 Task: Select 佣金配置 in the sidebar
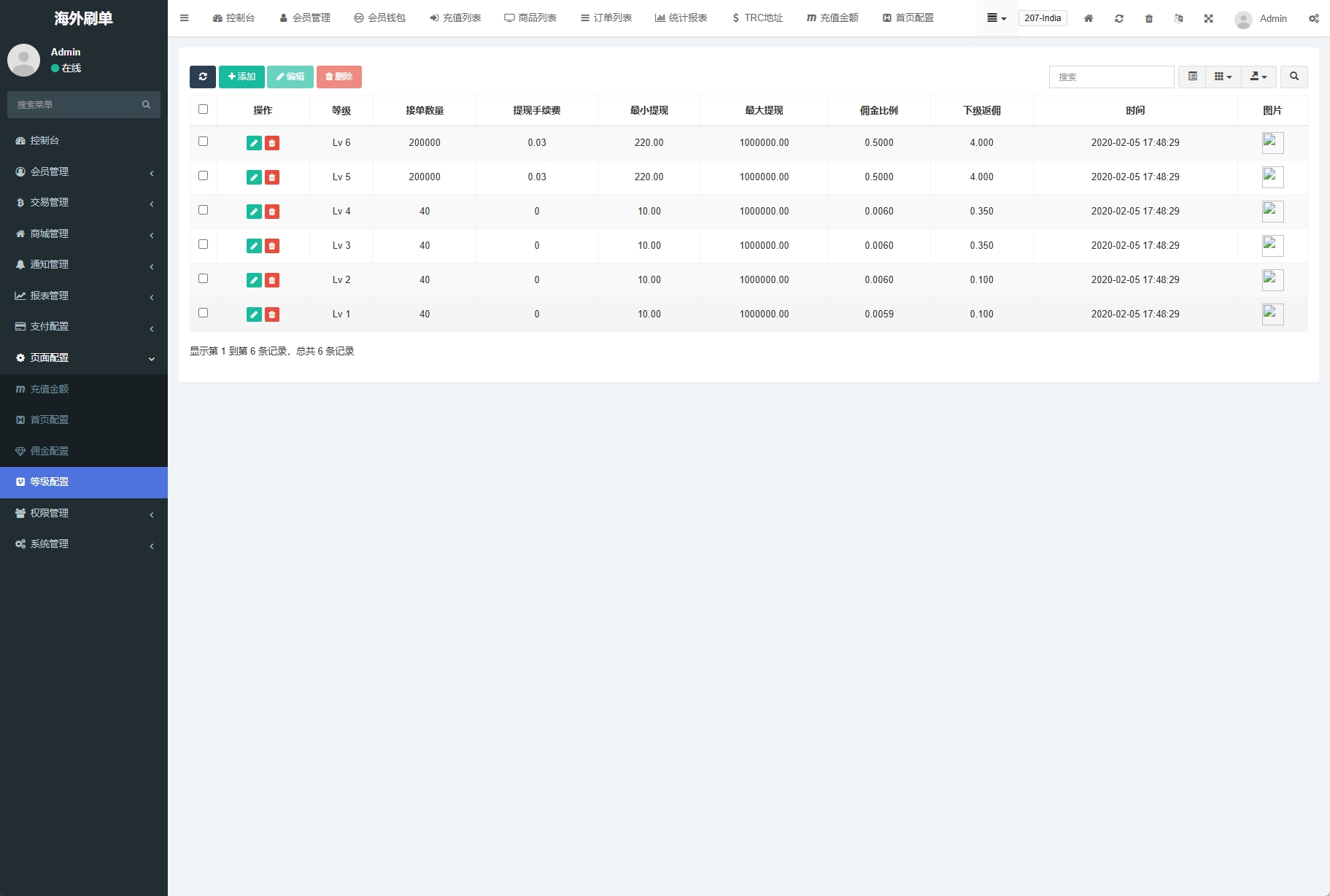50,451
